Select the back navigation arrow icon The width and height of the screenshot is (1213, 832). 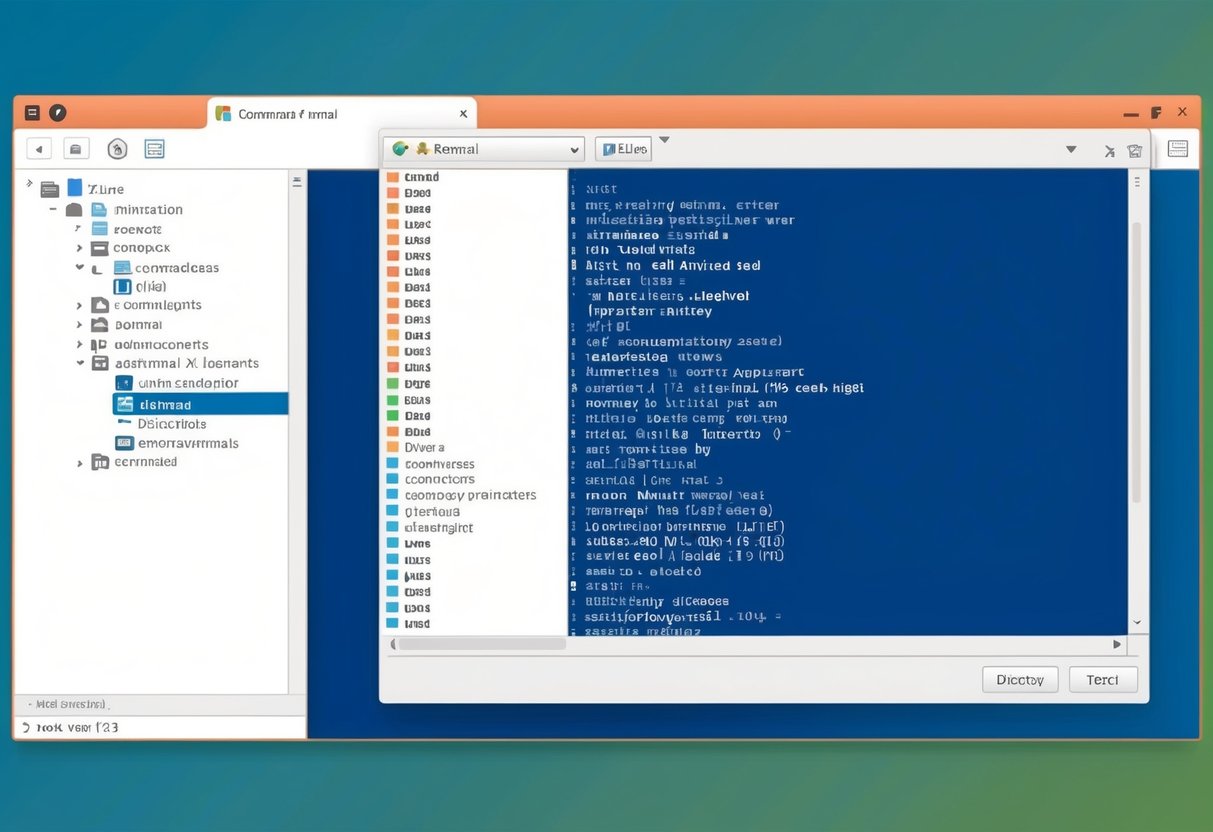[x=38, y=148]
